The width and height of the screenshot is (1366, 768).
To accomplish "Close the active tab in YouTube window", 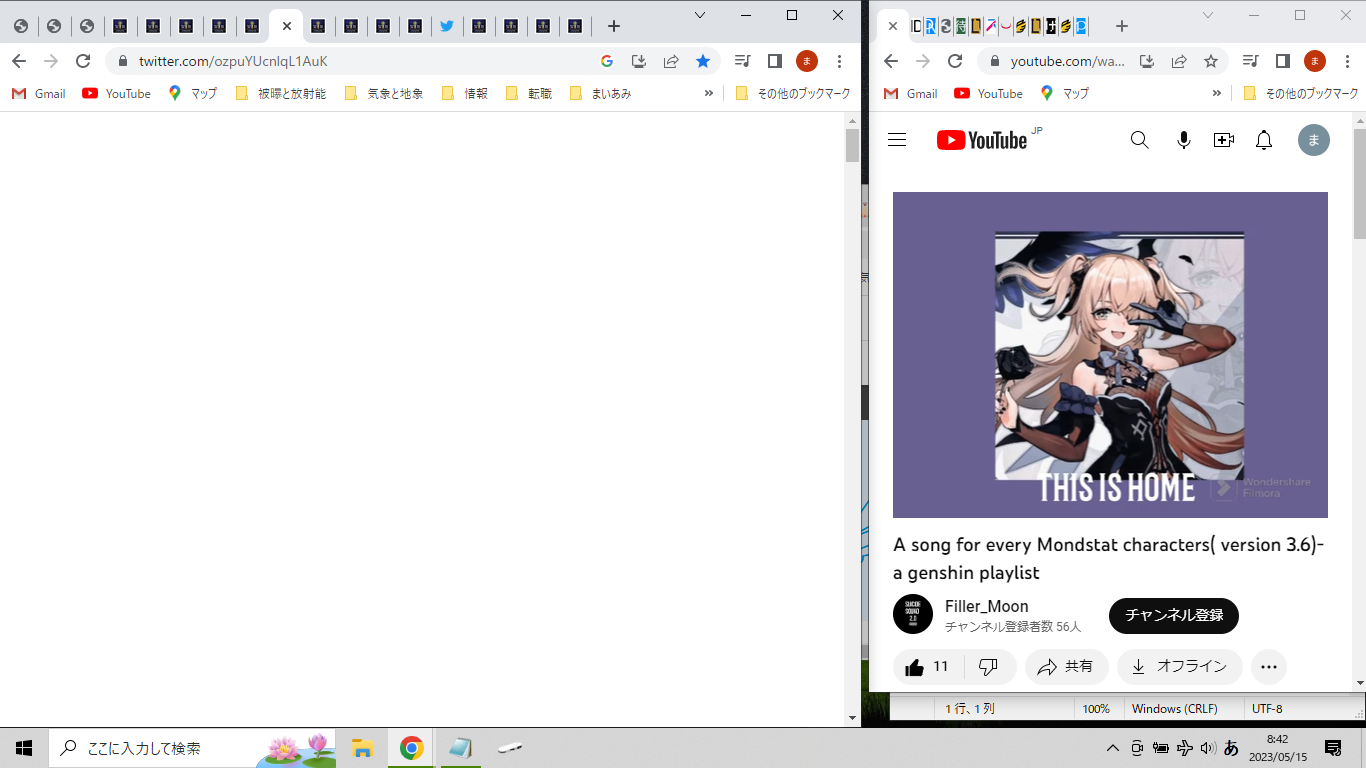I will [893, 26].
